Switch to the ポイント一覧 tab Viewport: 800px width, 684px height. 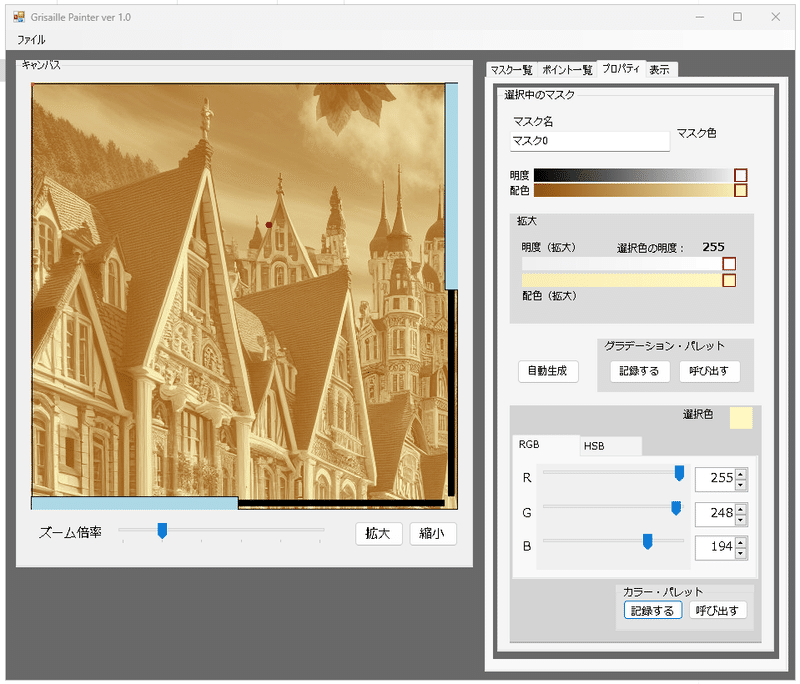tap(567, 70)
